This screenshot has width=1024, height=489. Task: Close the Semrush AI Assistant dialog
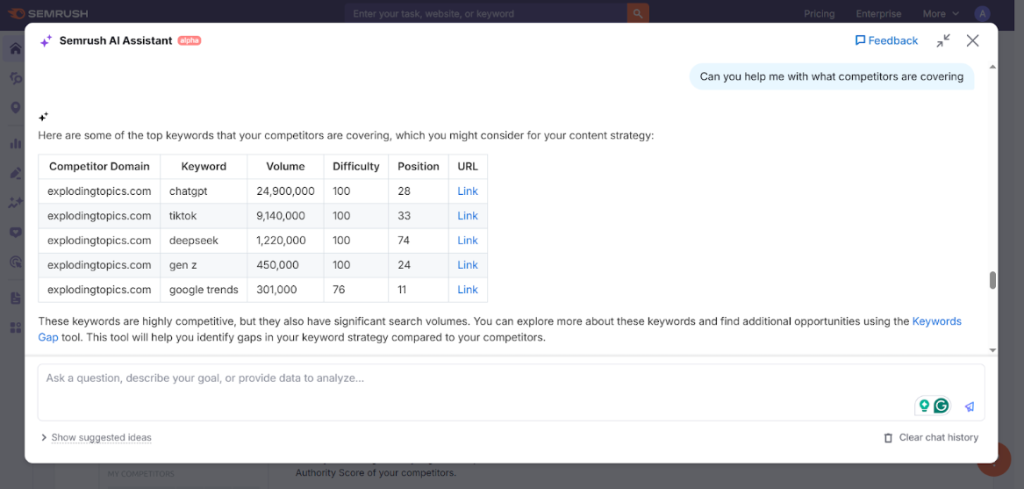(972, 40)
